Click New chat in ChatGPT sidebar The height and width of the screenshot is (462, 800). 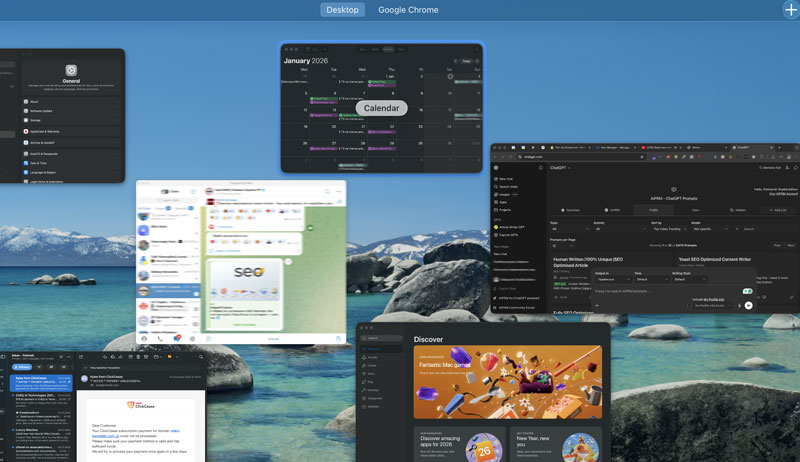point(504,179)
